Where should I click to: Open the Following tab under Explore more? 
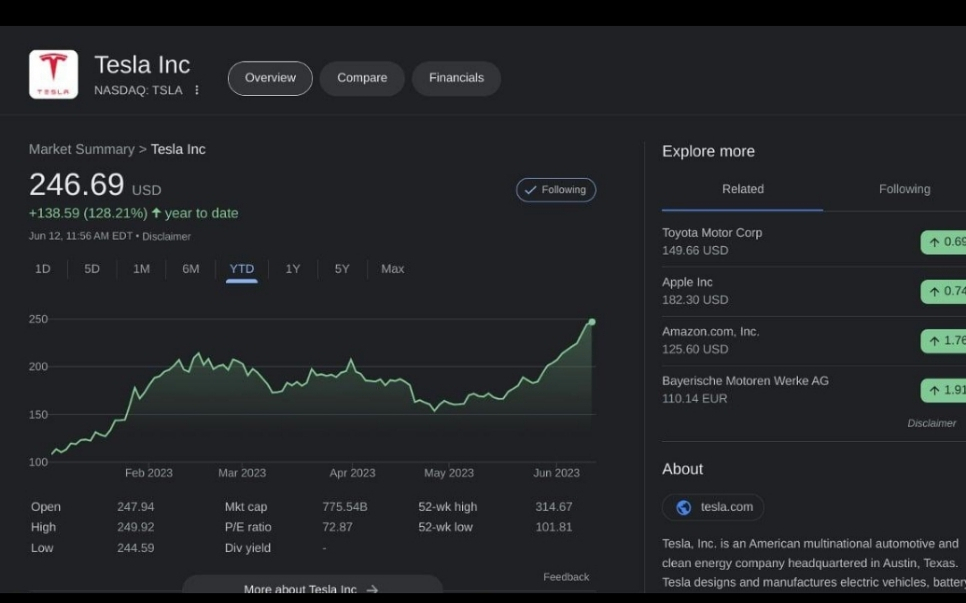pos(904,189)
